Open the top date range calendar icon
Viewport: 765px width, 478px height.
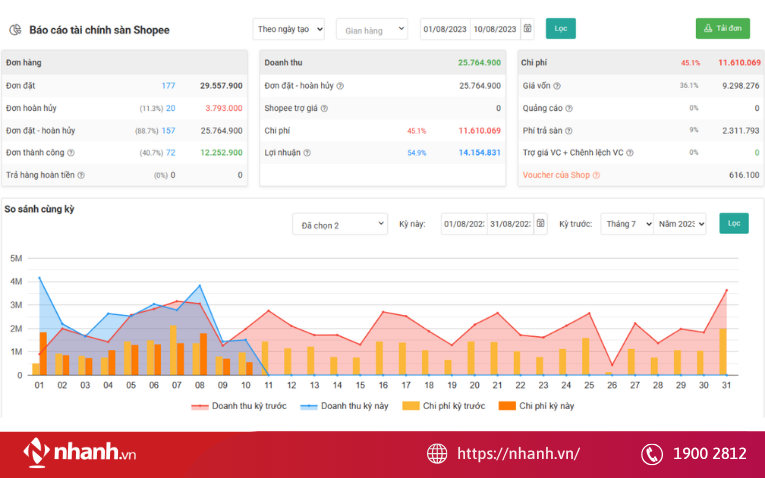point(527,29)
